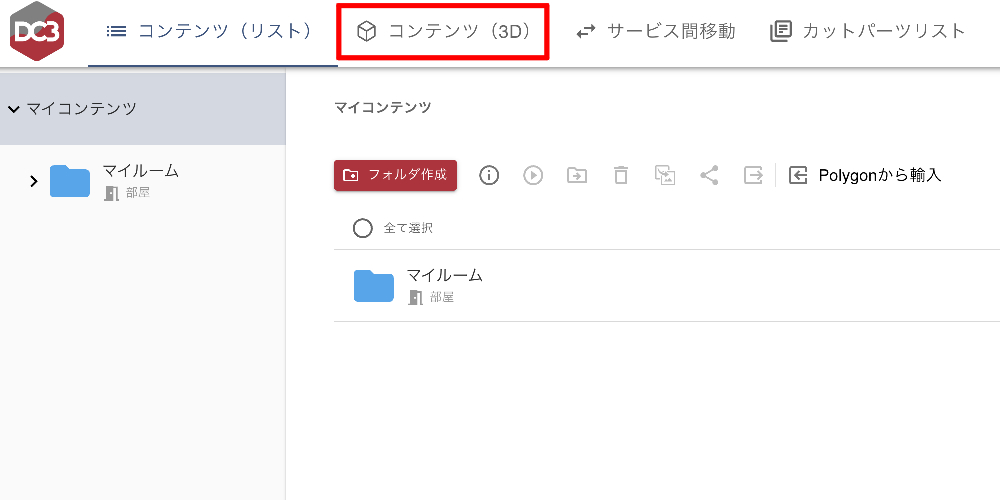The width and height of the screenshot is (1000, 500).
Task: Click Polygonから輸入 import button
Action: pyautogui.click(x=865, y=175)
